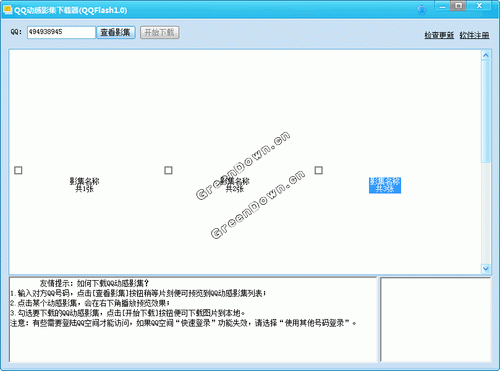
Task: Maximize the QQFlash downloader window
Action: point(459,6)
